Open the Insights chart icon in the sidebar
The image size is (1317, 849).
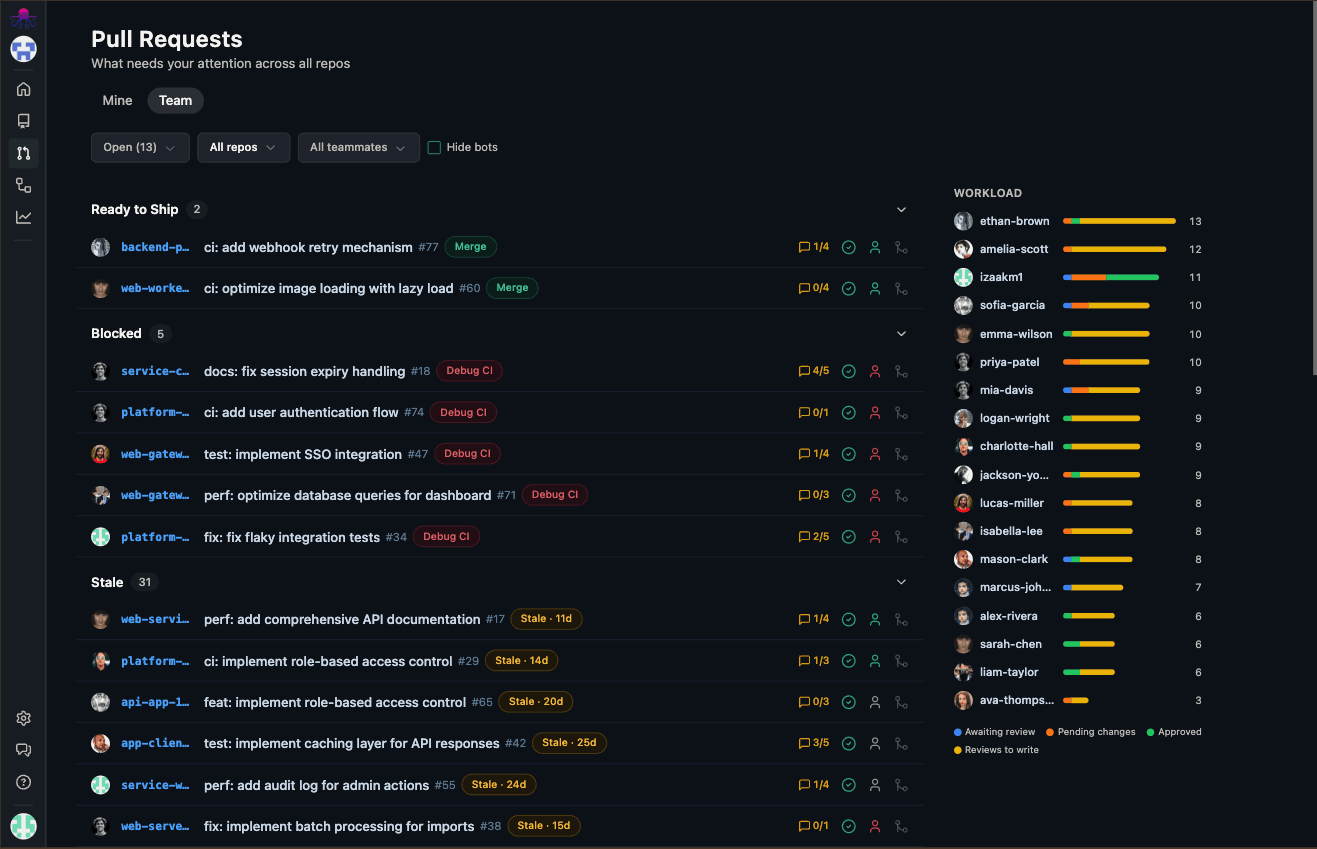pyautogui.click(x=23, y=217)
